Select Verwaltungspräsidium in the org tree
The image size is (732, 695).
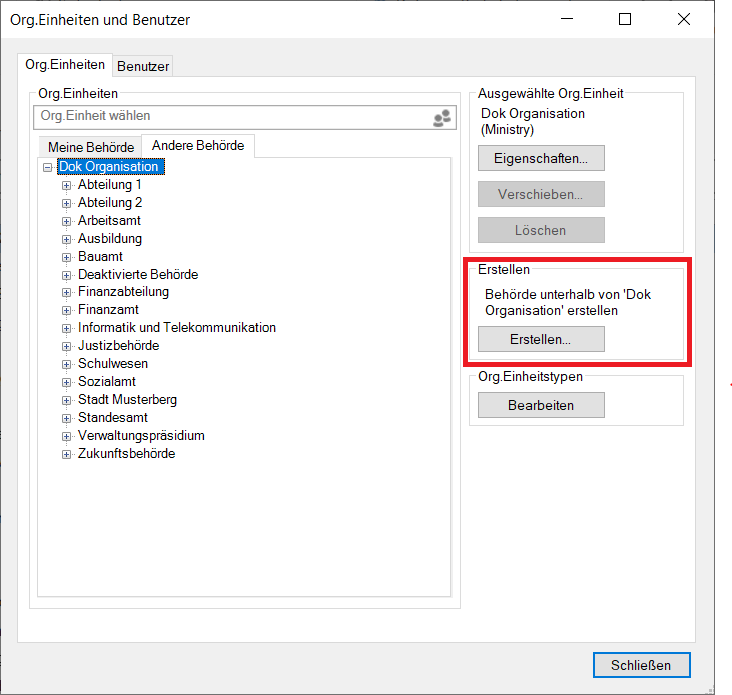[142, 436]
